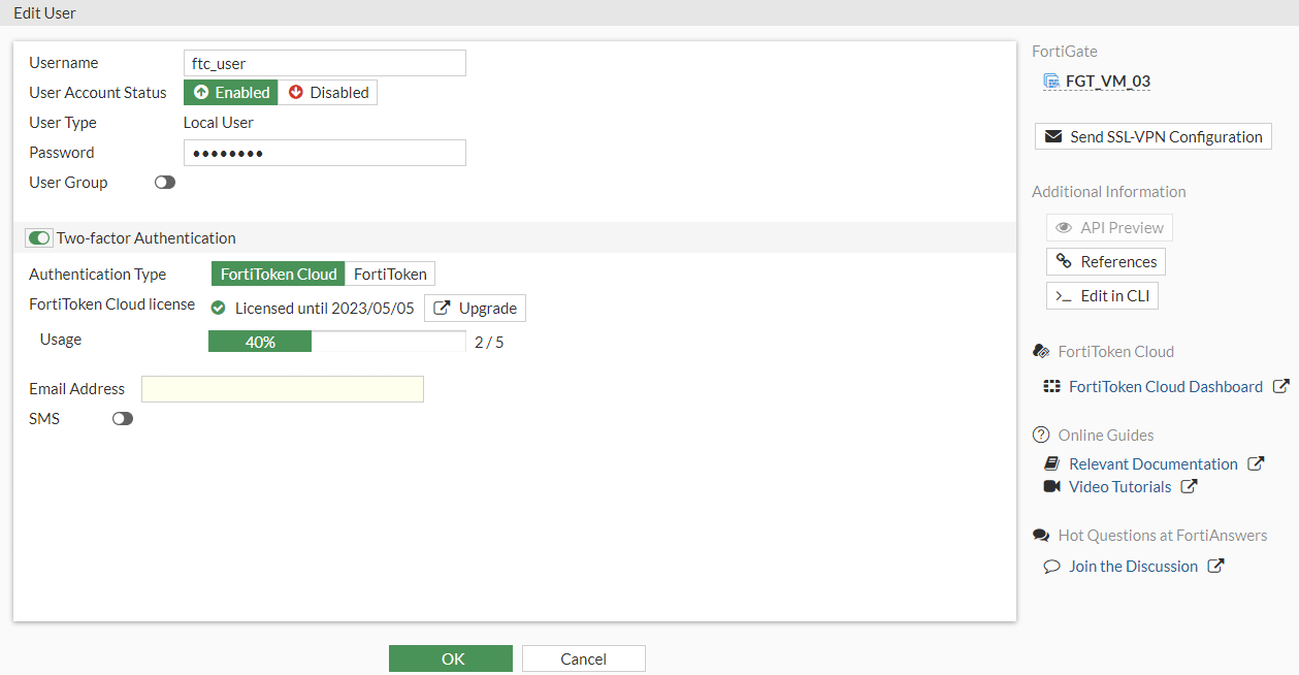Click the 40% usage progress bar
1299x675 pixels.
259,341
